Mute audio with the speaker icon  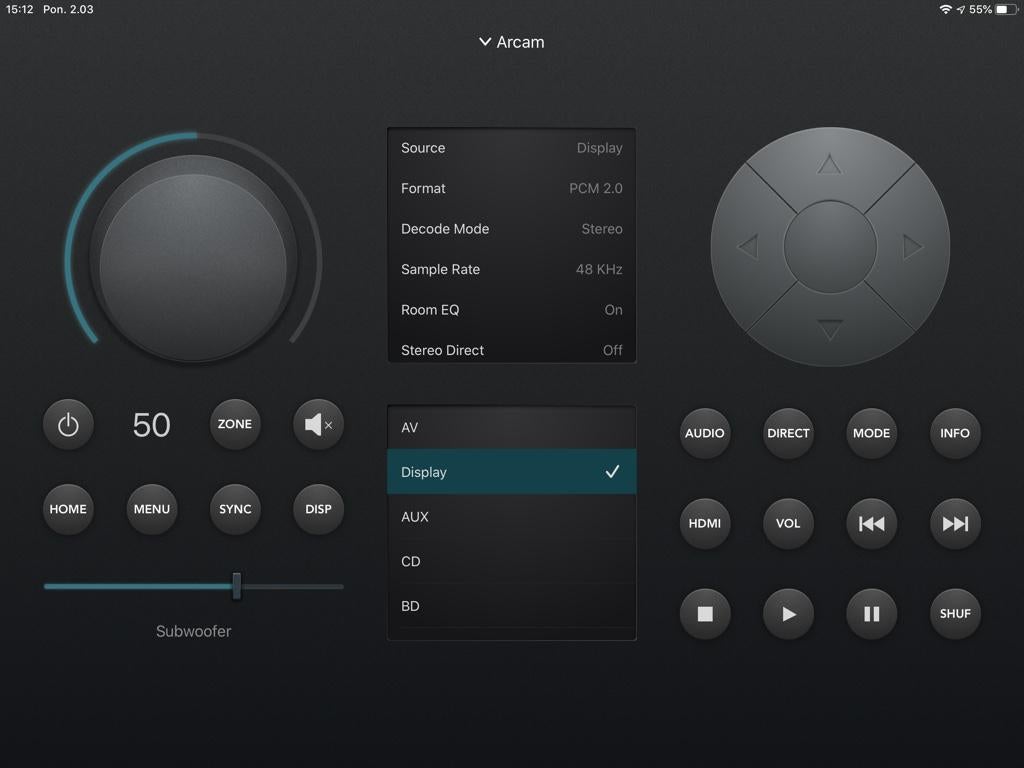pyautogui.click(x=318, y=424)
